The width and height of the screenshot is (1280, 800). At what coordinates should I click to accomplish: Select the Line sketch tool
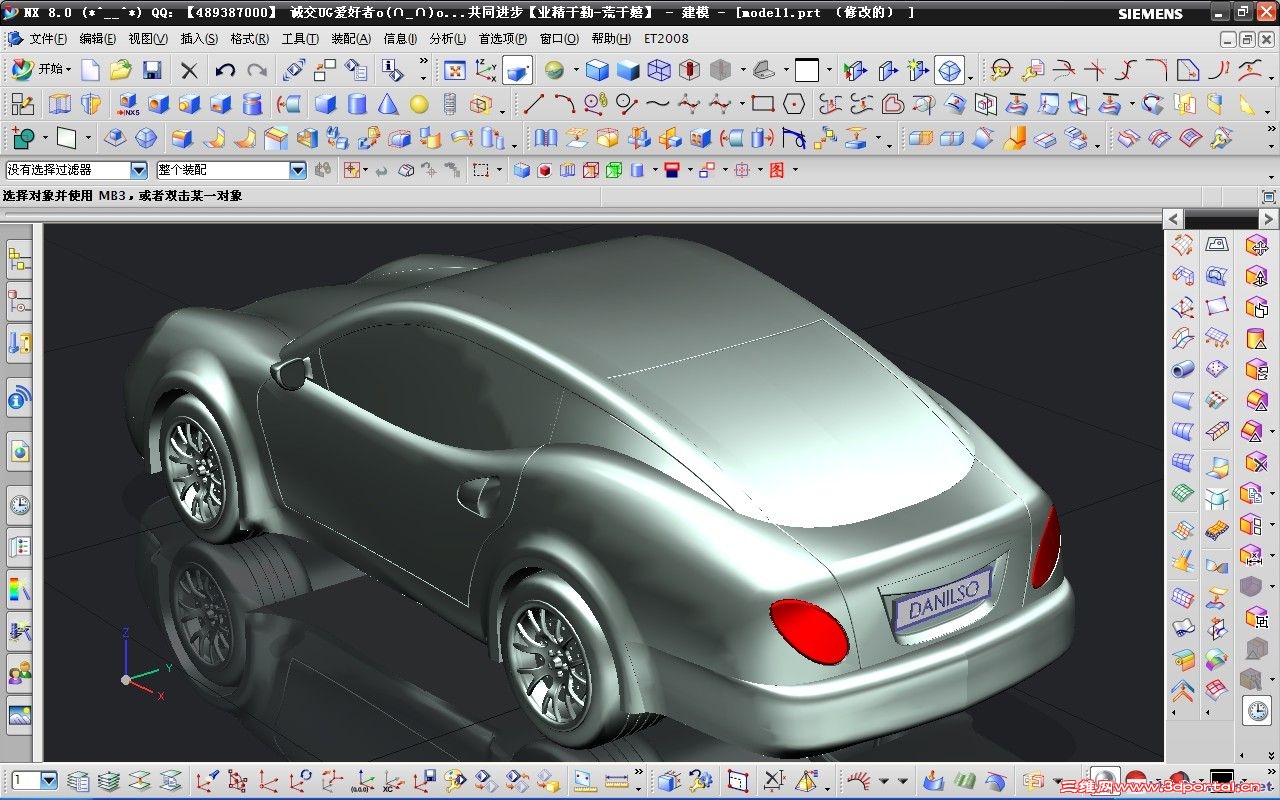tap(534, 104)
